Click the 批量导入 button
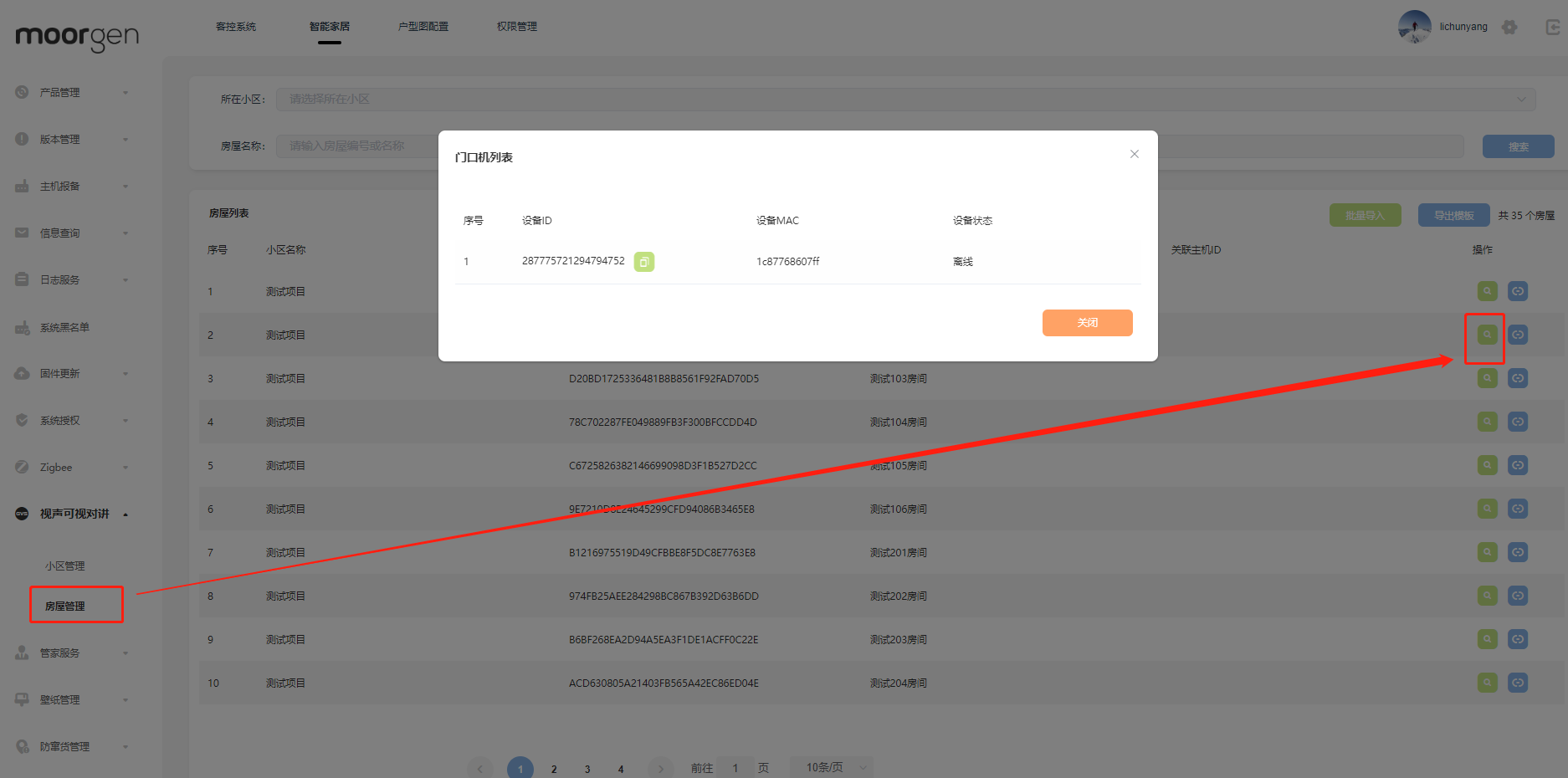The height and width of the screenshot is (778, 1568). point(1365,216)
